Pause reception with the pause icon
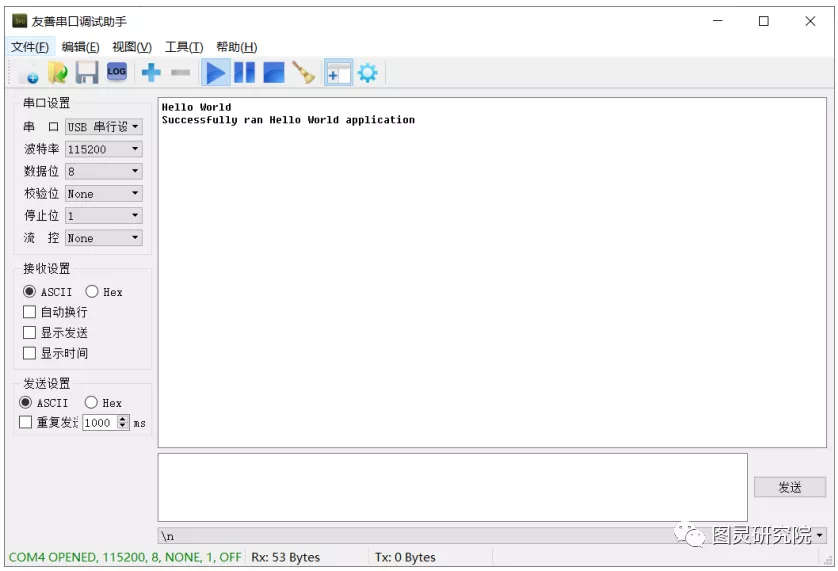The width and height of the screenshot is (838, 571). (244, 72)
